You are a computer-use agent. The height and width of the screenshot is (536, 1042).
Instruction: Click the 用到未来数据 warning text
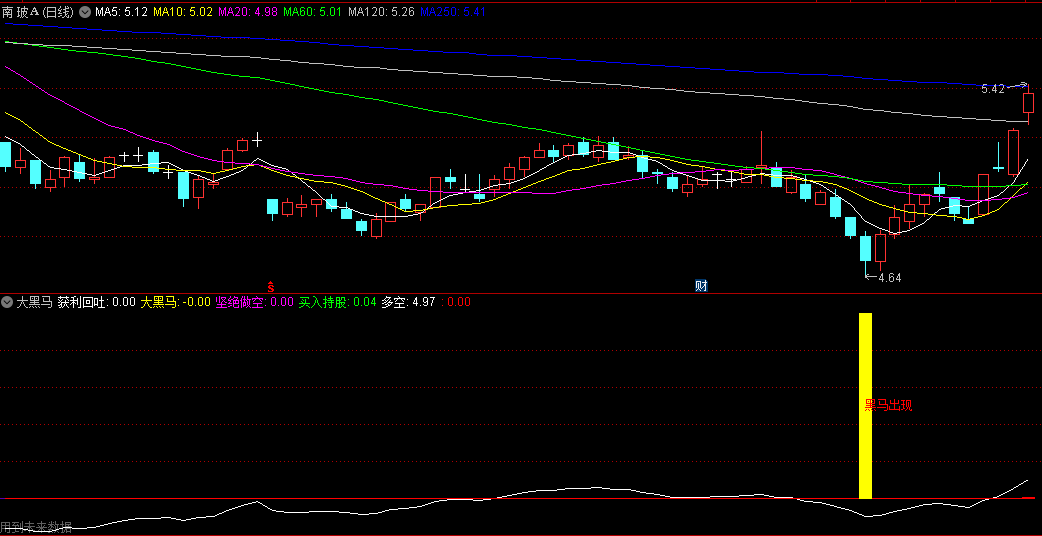36,528
